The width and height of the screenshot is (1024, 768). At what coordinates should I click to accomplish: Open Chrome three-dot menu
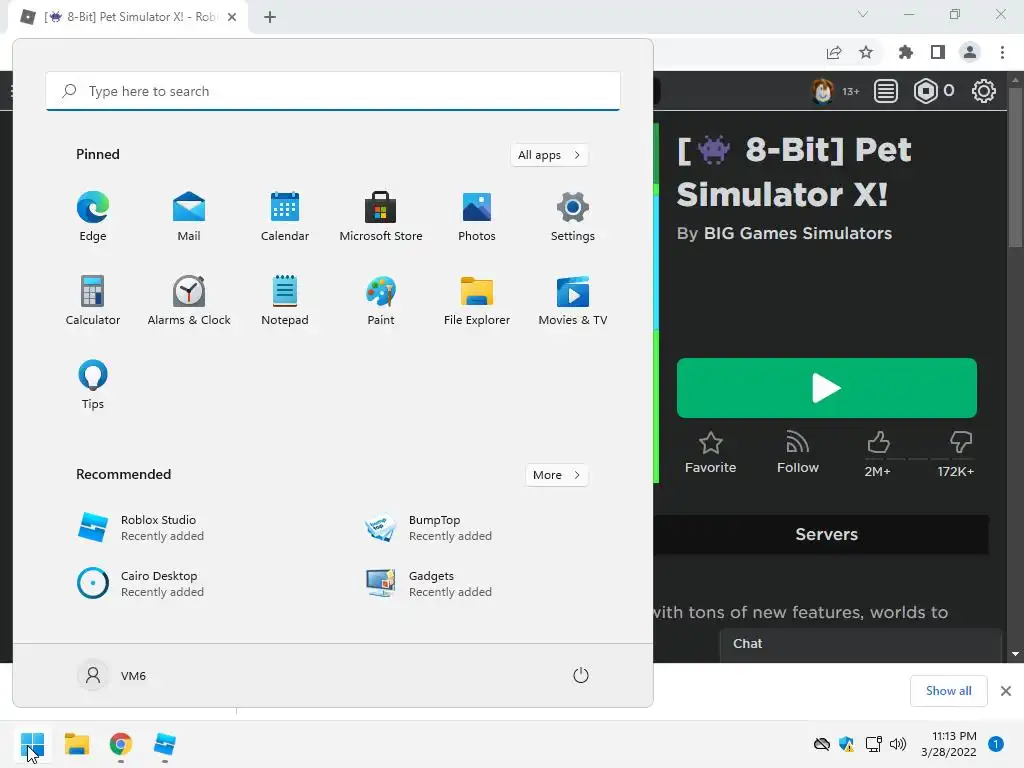coord(1002,52)
